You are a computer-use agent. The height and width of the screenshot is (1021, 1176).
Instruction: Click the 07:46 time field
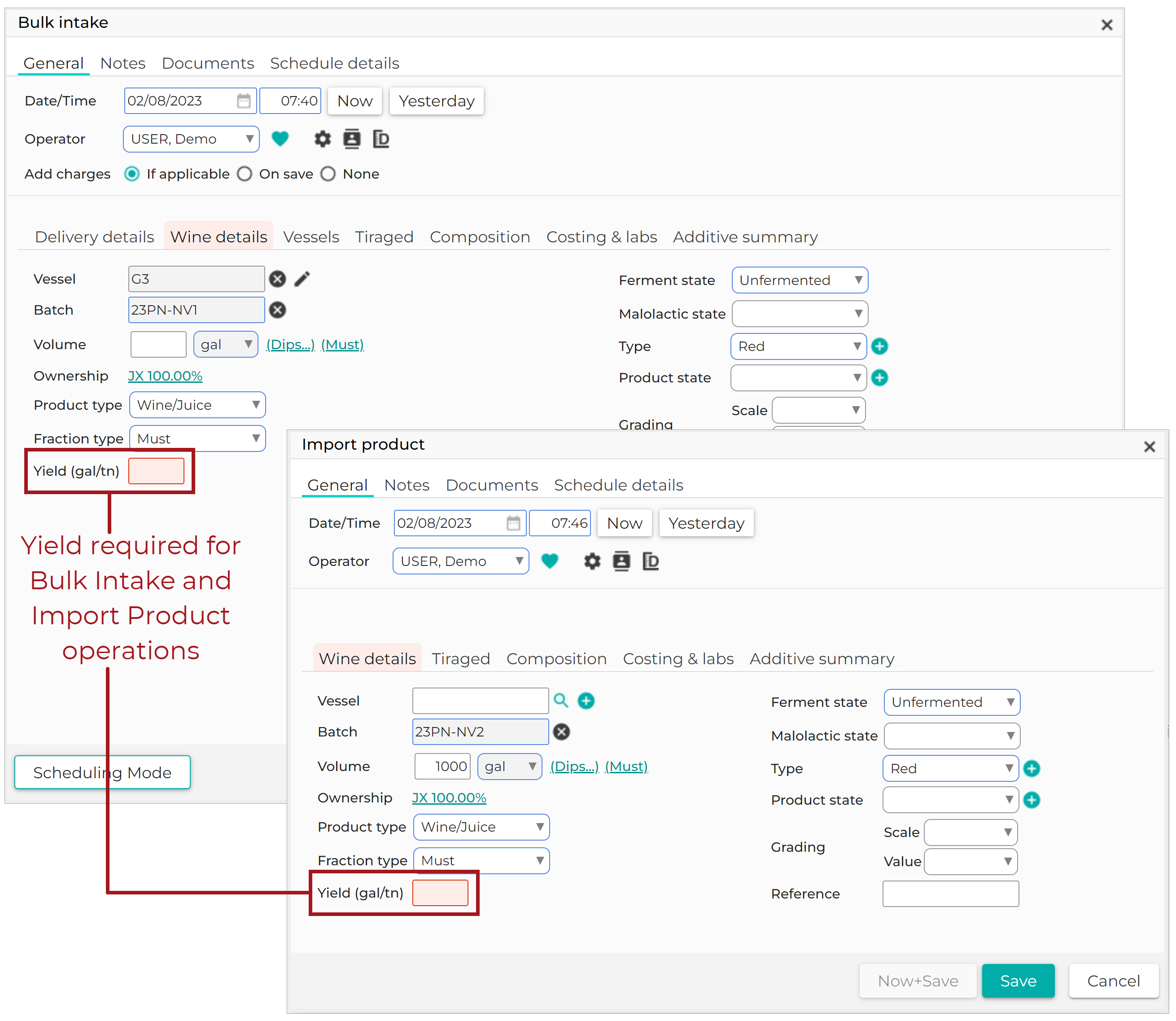coord(560,523)
